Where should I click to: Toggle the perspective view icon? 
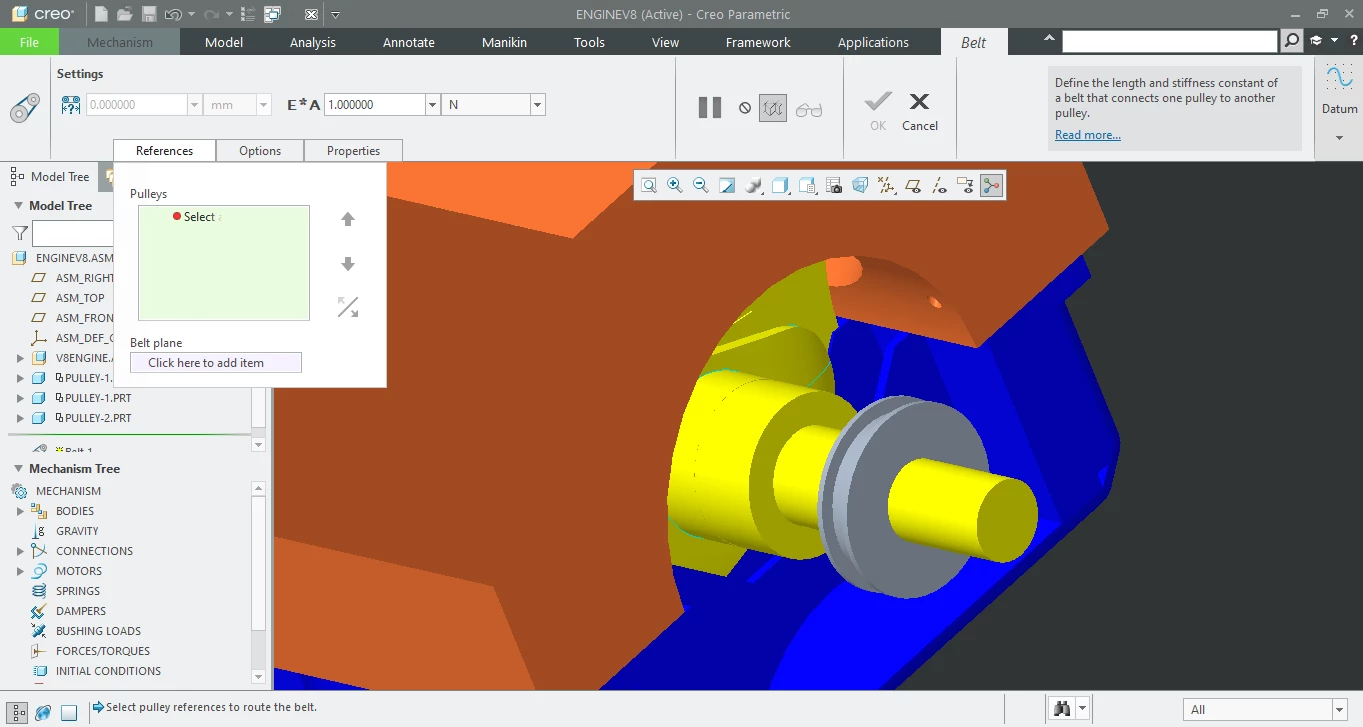pyautogui.click(x=860, y=185)
